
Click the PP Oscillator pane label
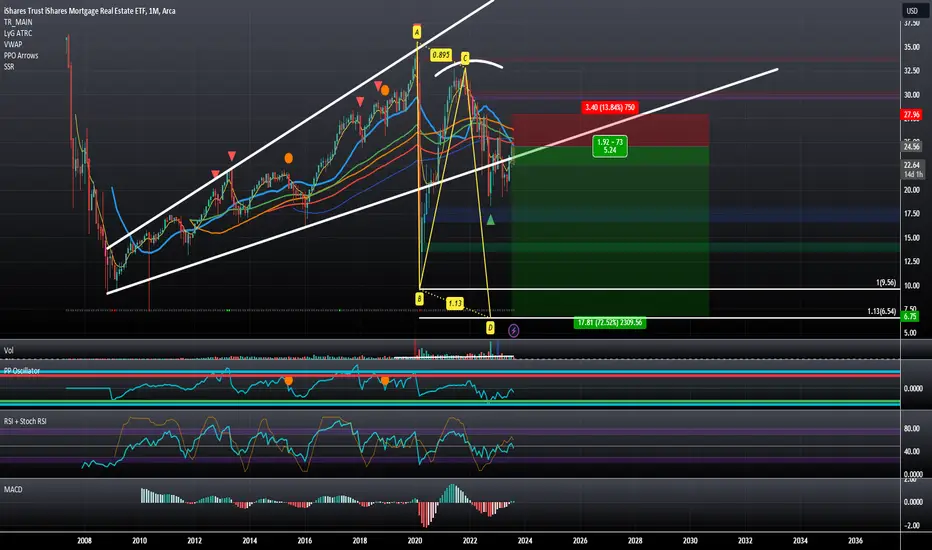tap(22, 370)
